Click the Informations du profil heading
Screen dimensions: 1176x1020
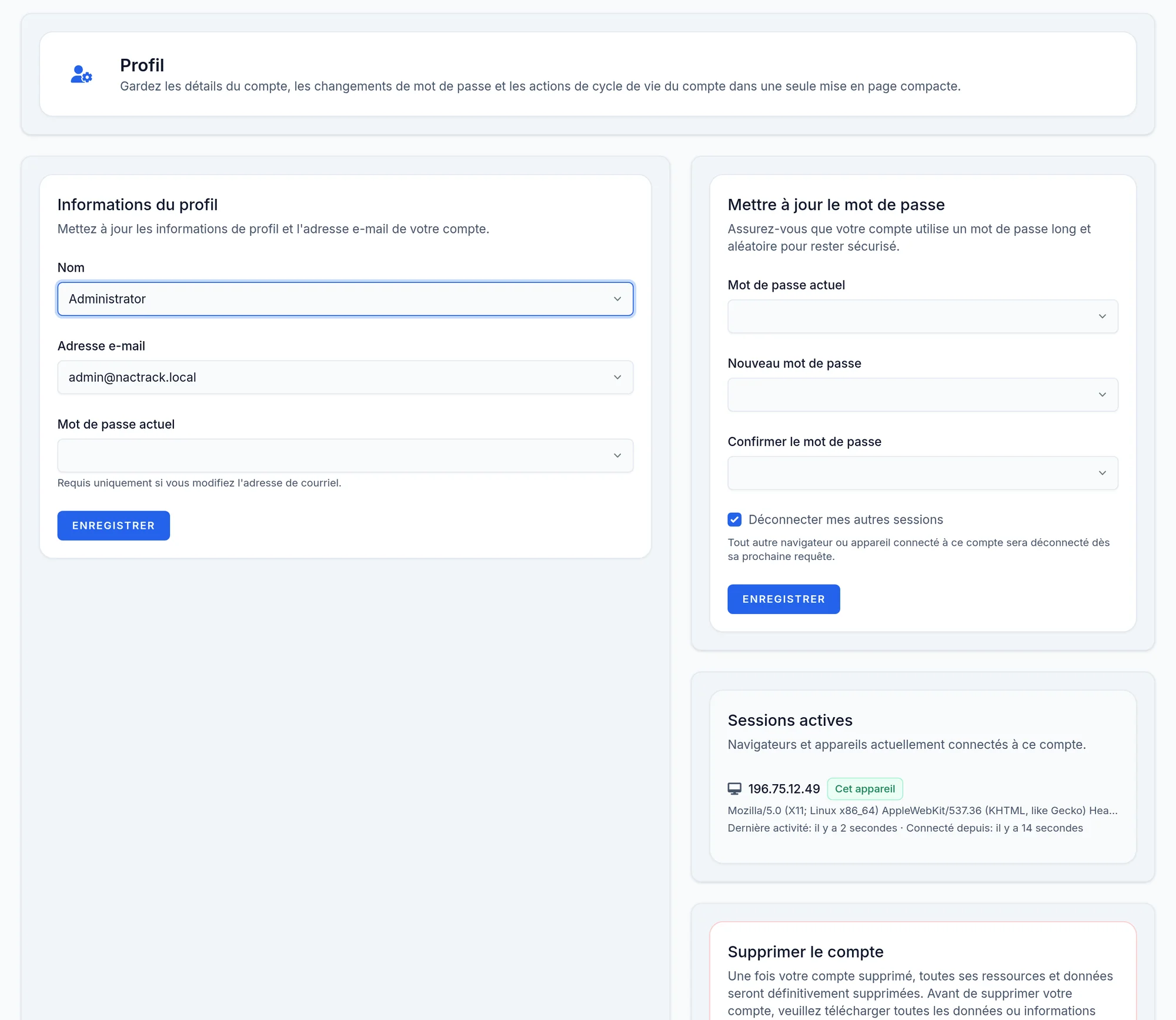[138, 204]
